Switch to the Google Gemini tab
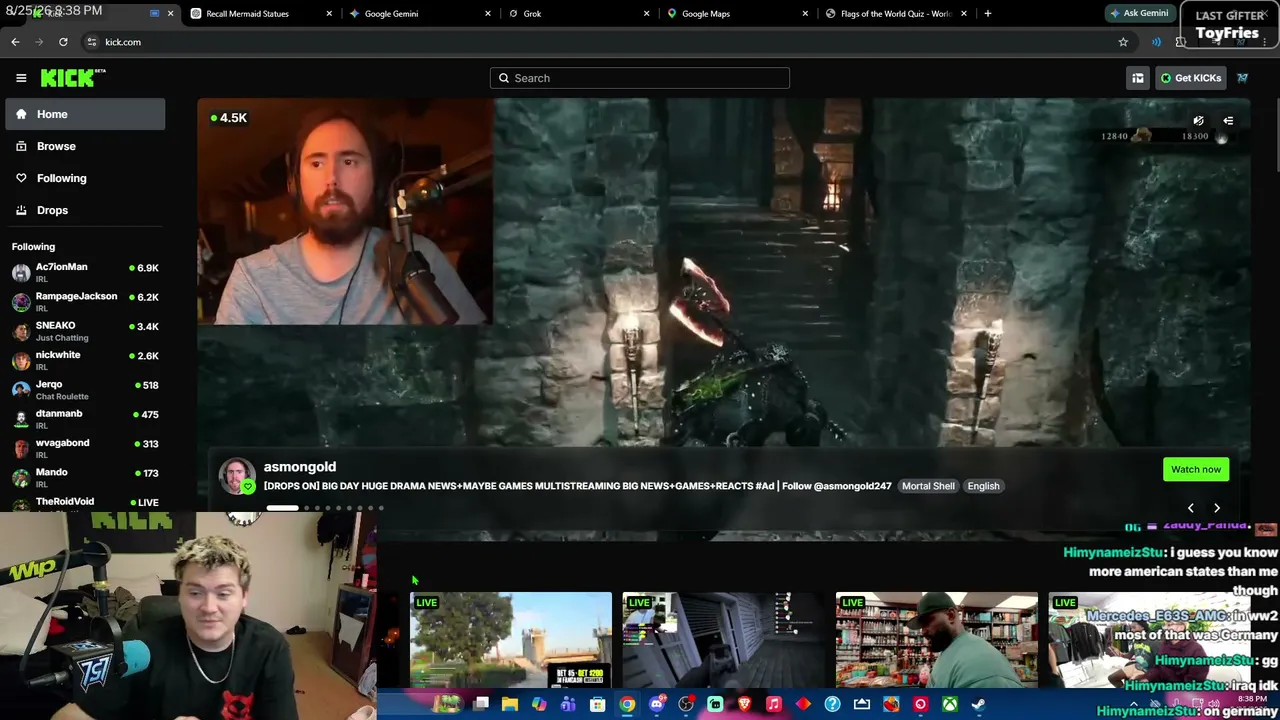The width and height of the screenshot is (1280, 720). coord(420,14)
